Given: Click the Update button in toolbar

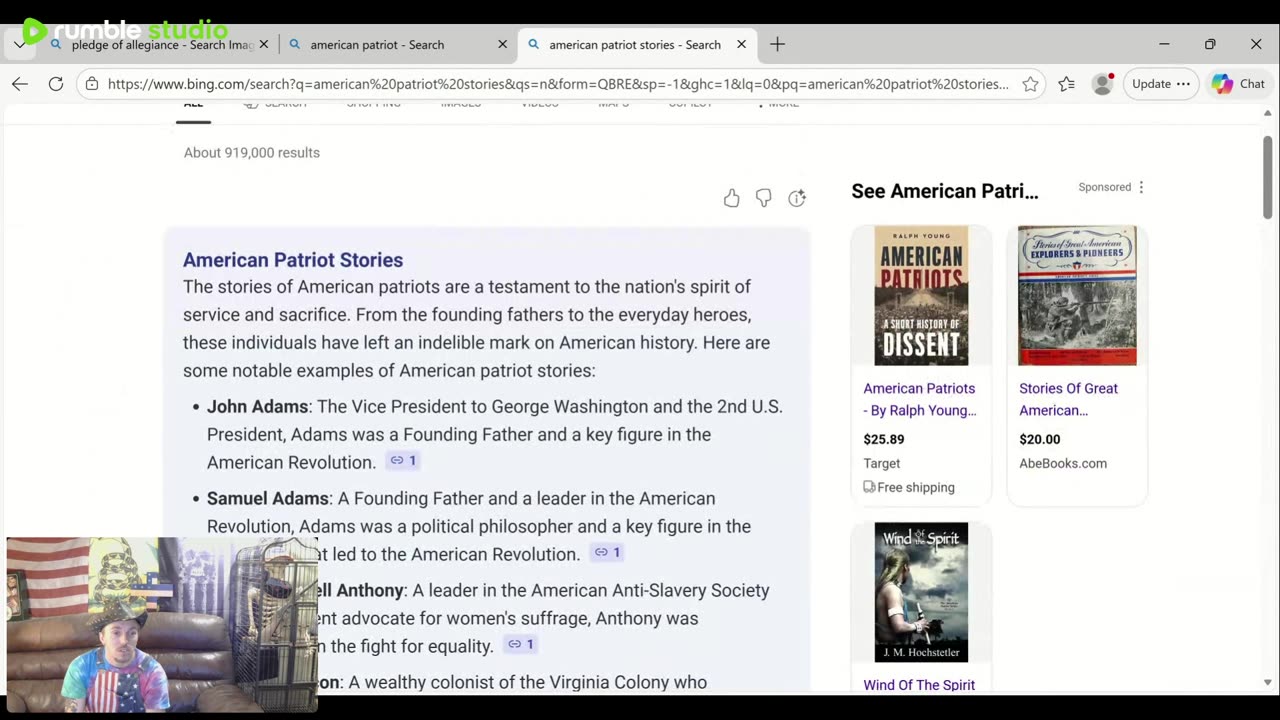Looking at the screenshot, I should (1160, 84).
